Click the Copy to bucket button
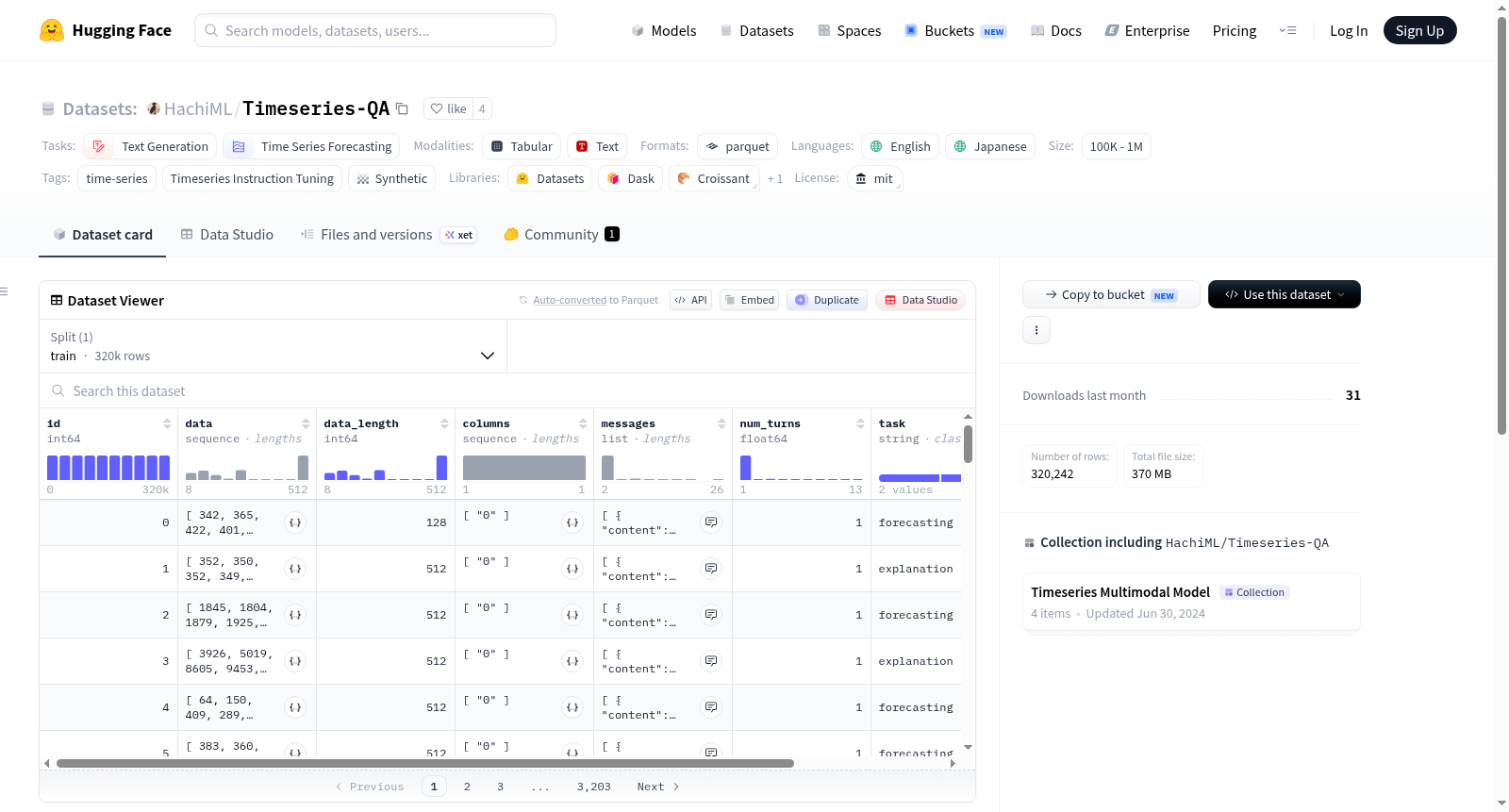The image size is (1509, 812). click(x=1111, y=294)
